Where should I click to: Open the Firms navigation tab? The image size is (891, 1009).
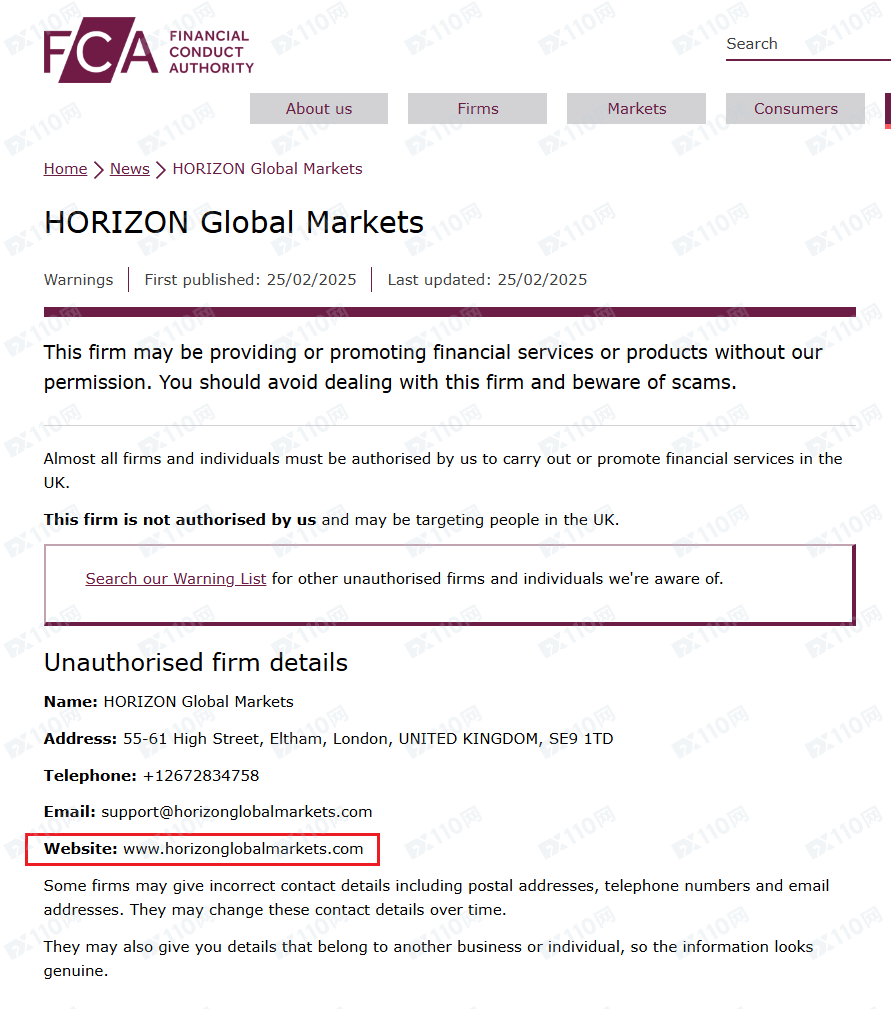(x=478, y=109)
